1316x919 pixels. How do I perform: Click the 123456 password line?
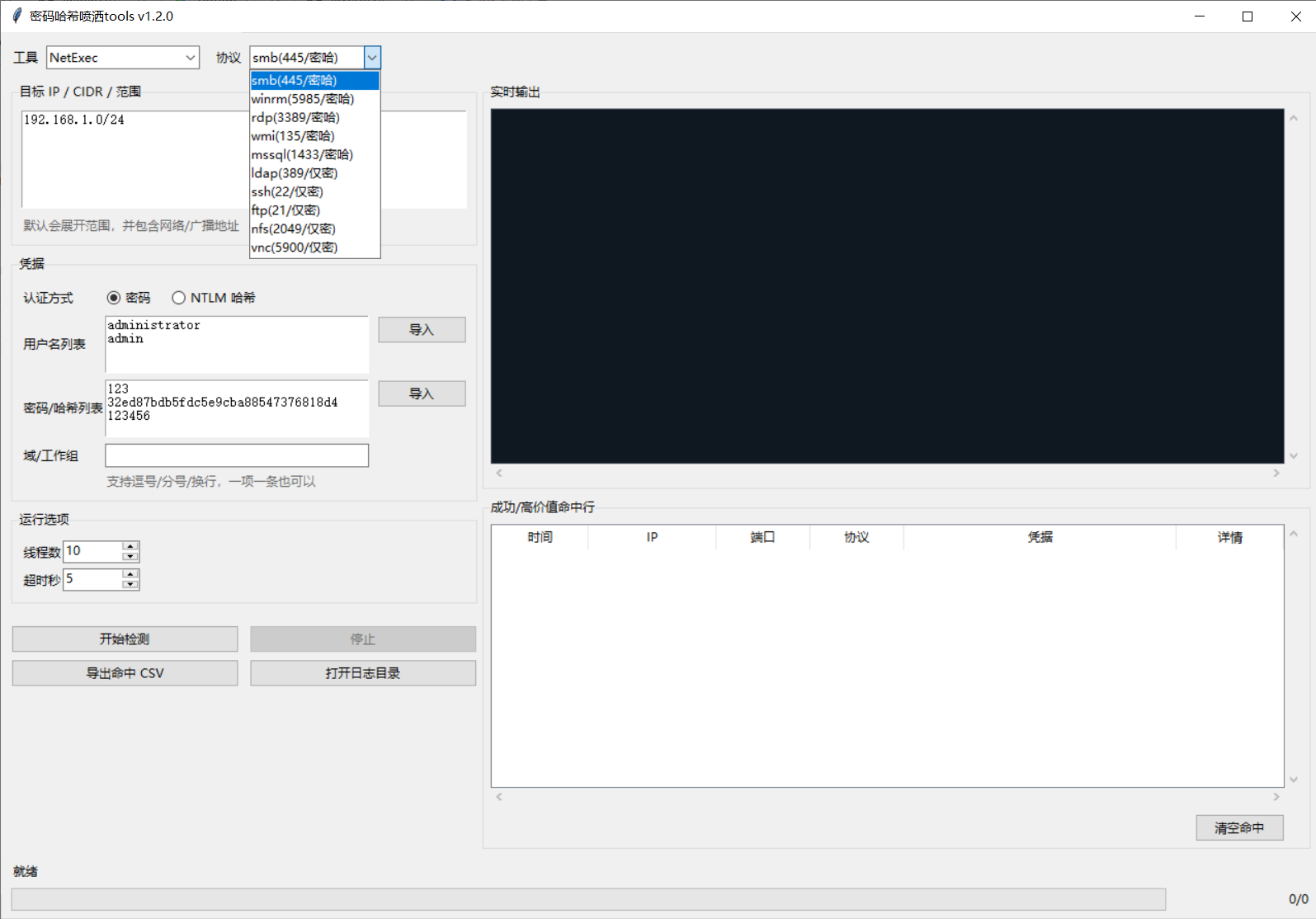[129, 416]
